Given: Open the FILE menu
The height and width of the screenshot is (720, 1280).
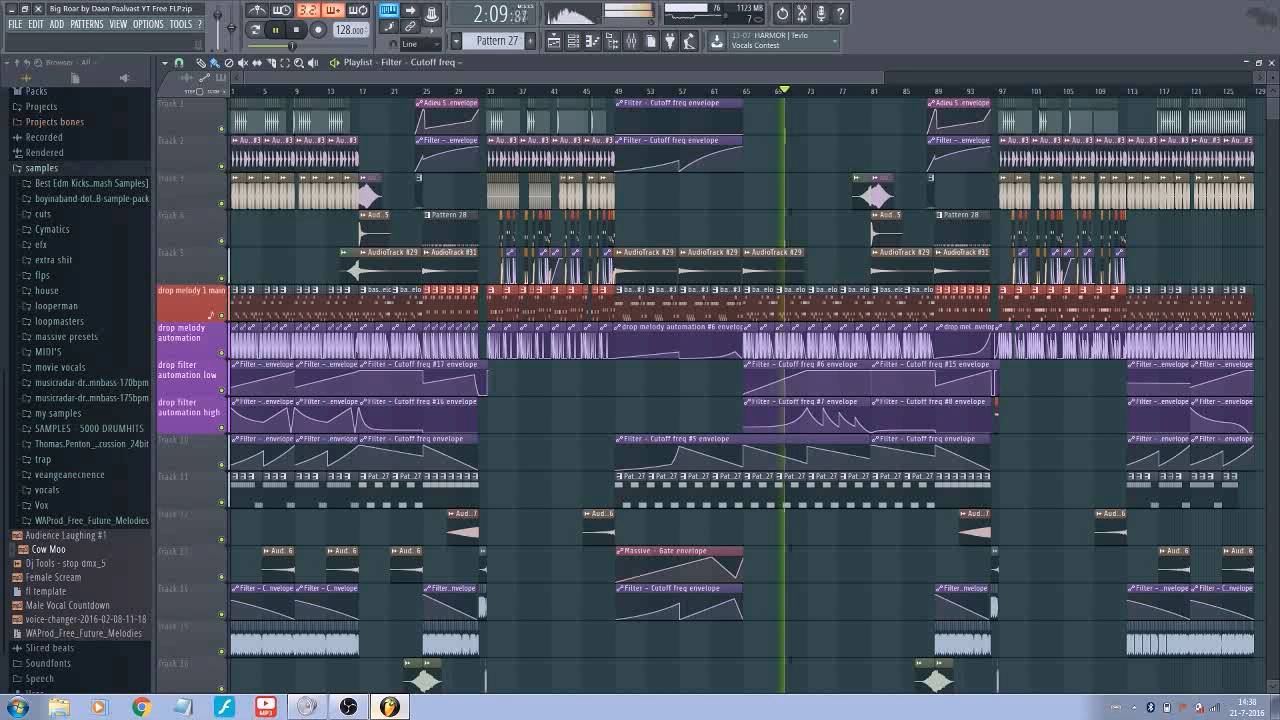Looking at the screenshot, I should pos(15,24).
